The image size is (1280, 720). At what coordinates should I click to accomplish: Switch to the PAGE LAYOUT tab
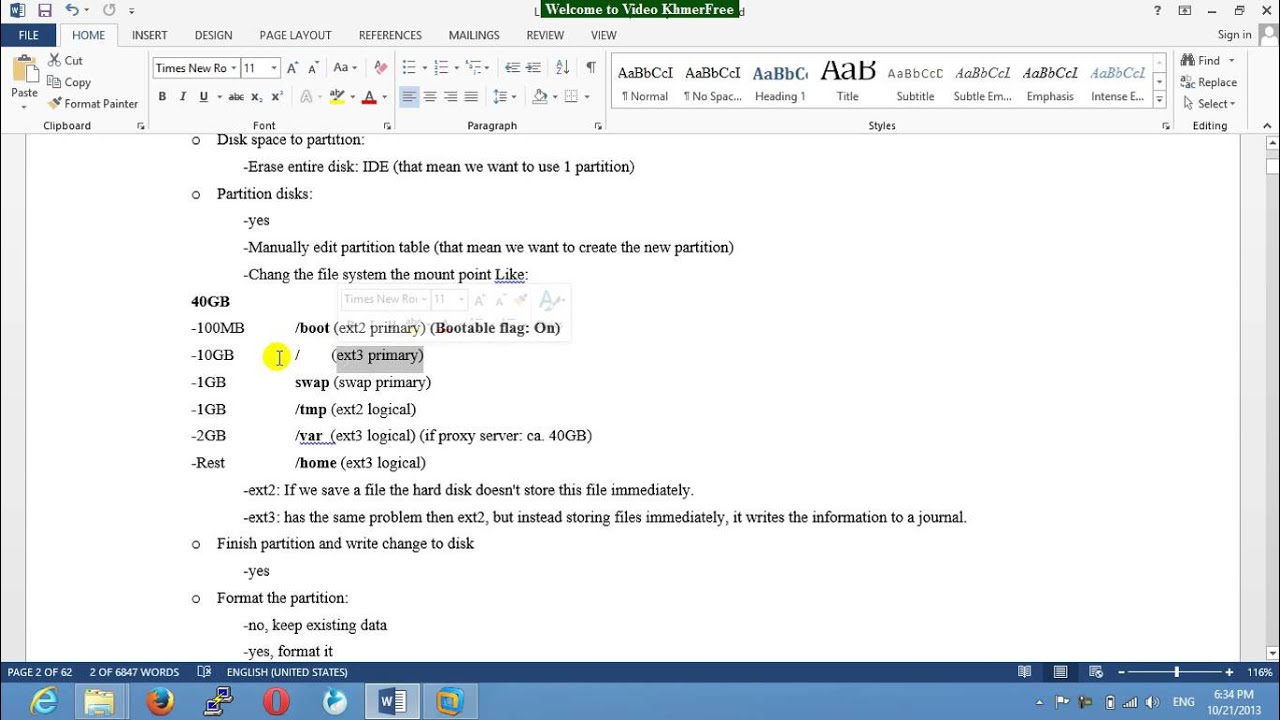tap(295, 35)
